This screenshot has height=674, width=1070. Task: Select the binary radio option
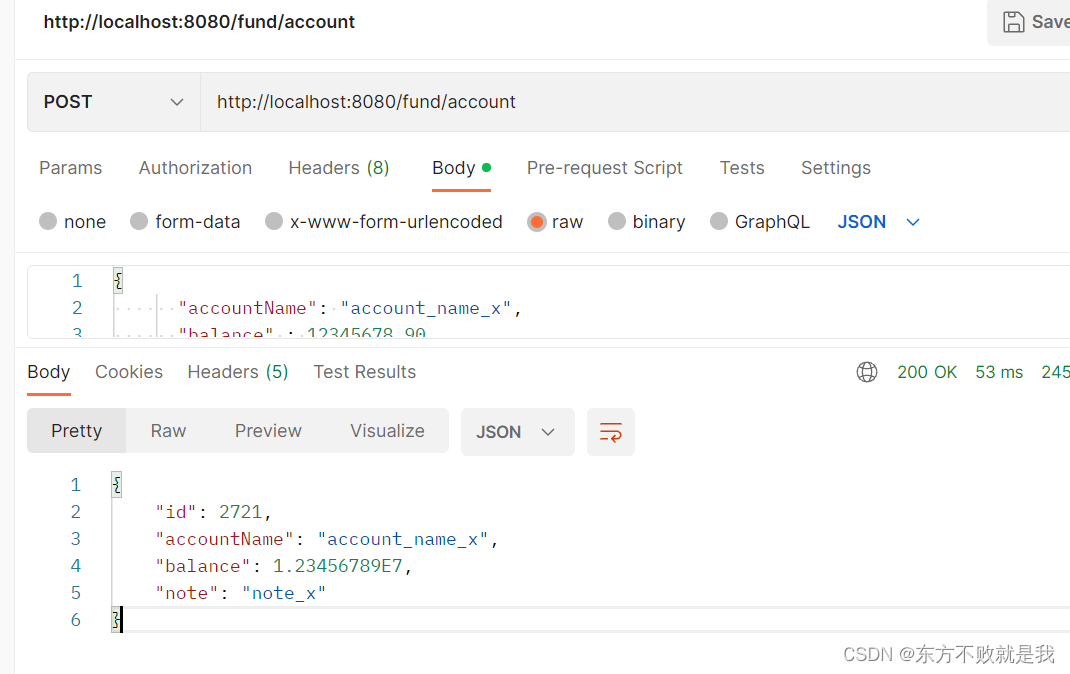pos(617,222)
